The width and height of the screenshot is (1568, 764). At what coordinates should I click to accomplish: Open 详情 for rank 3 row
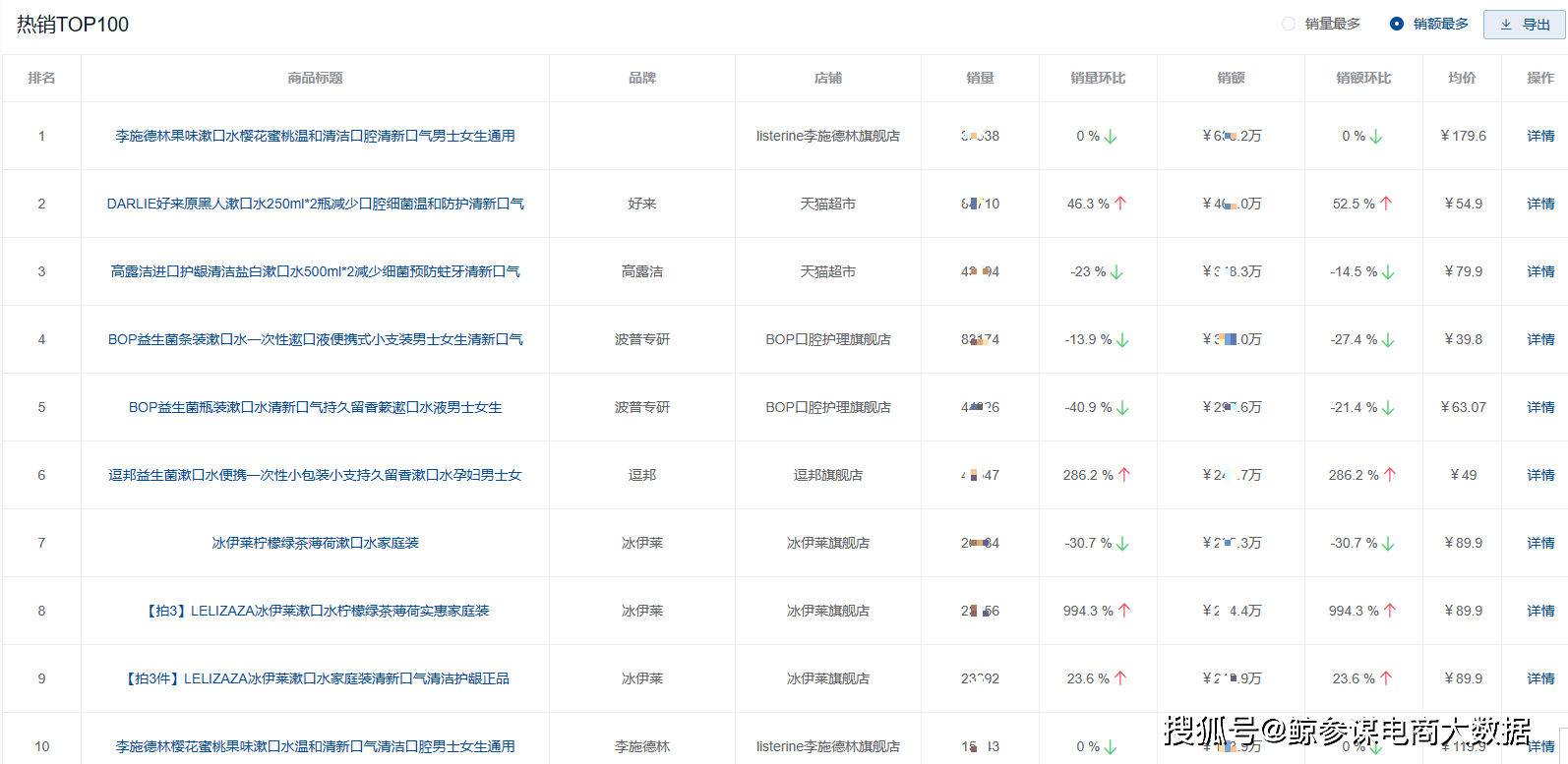click(x=1540, y=271)
